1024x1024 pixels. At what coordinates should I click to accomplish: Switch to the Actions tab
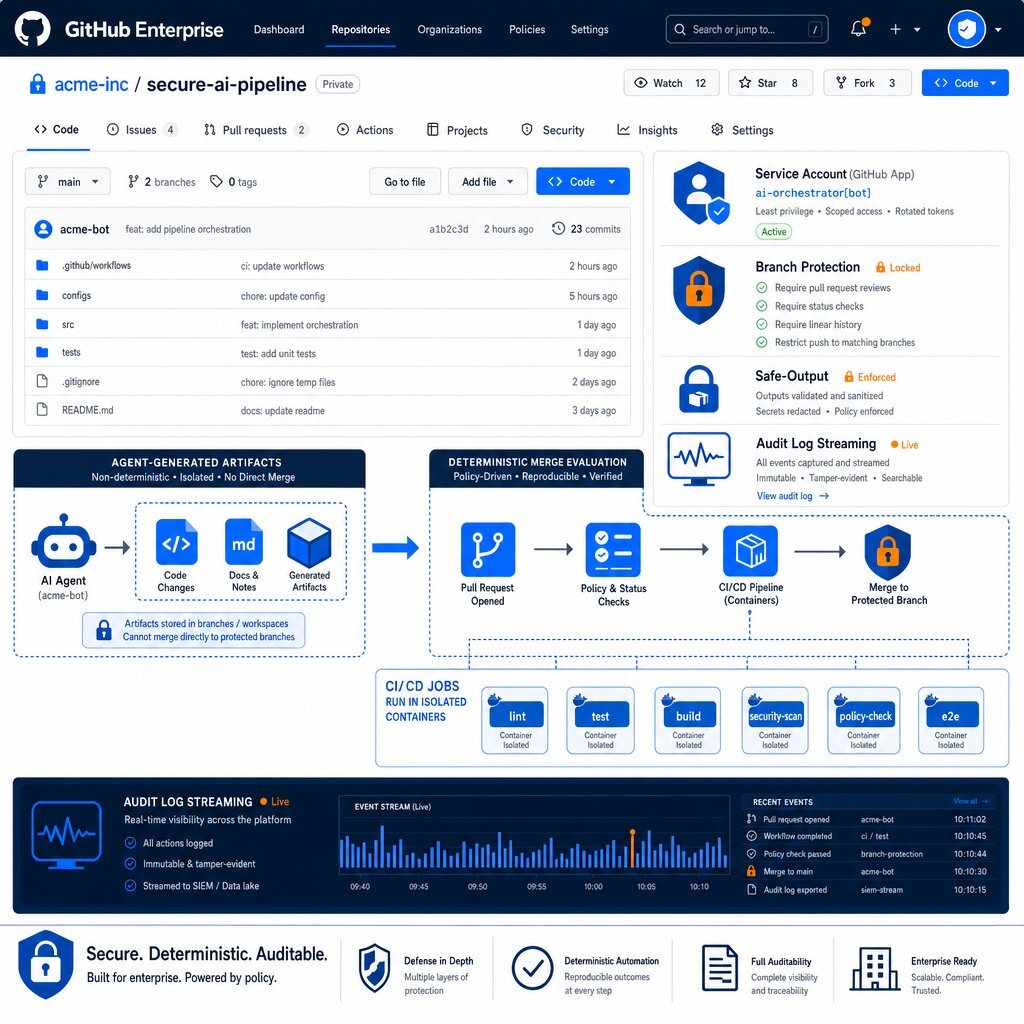(x=365, y=130)
